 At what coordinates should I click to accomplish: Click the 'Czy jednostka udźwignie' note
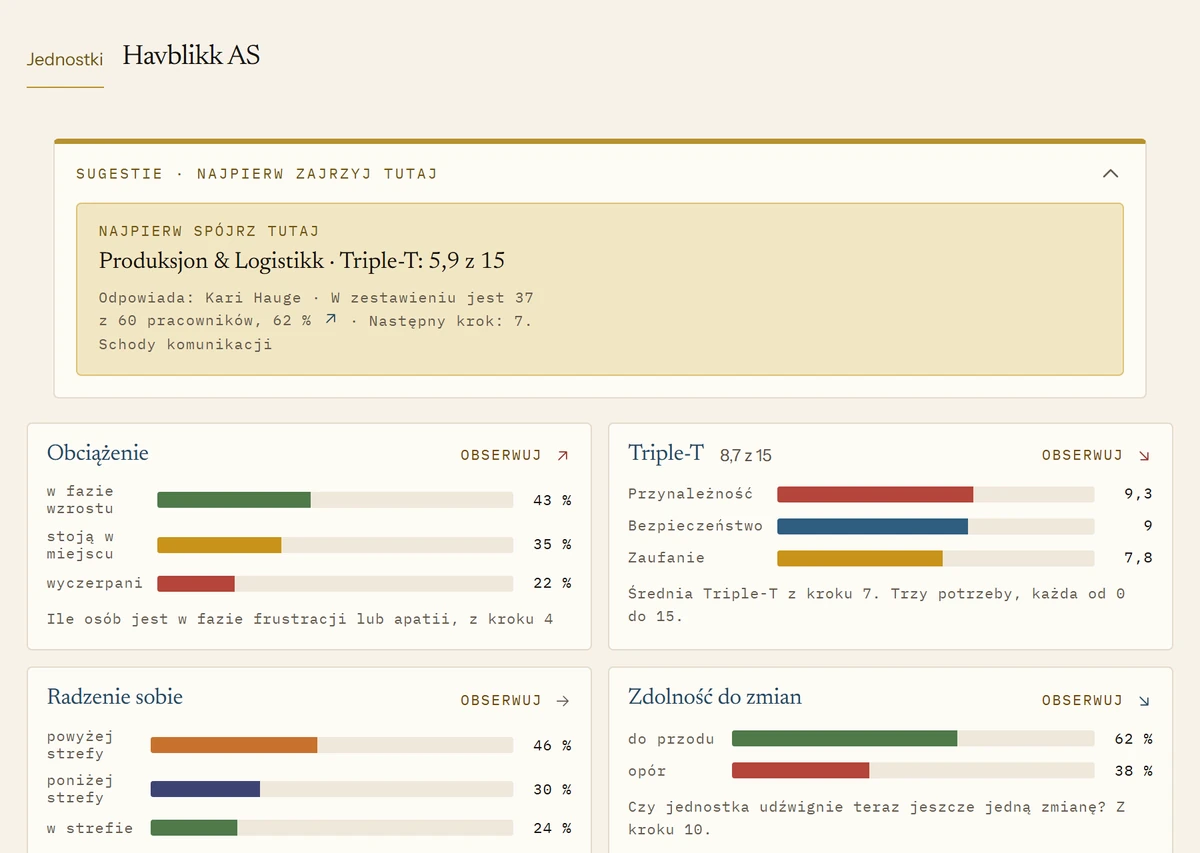[x=877, y=818]
